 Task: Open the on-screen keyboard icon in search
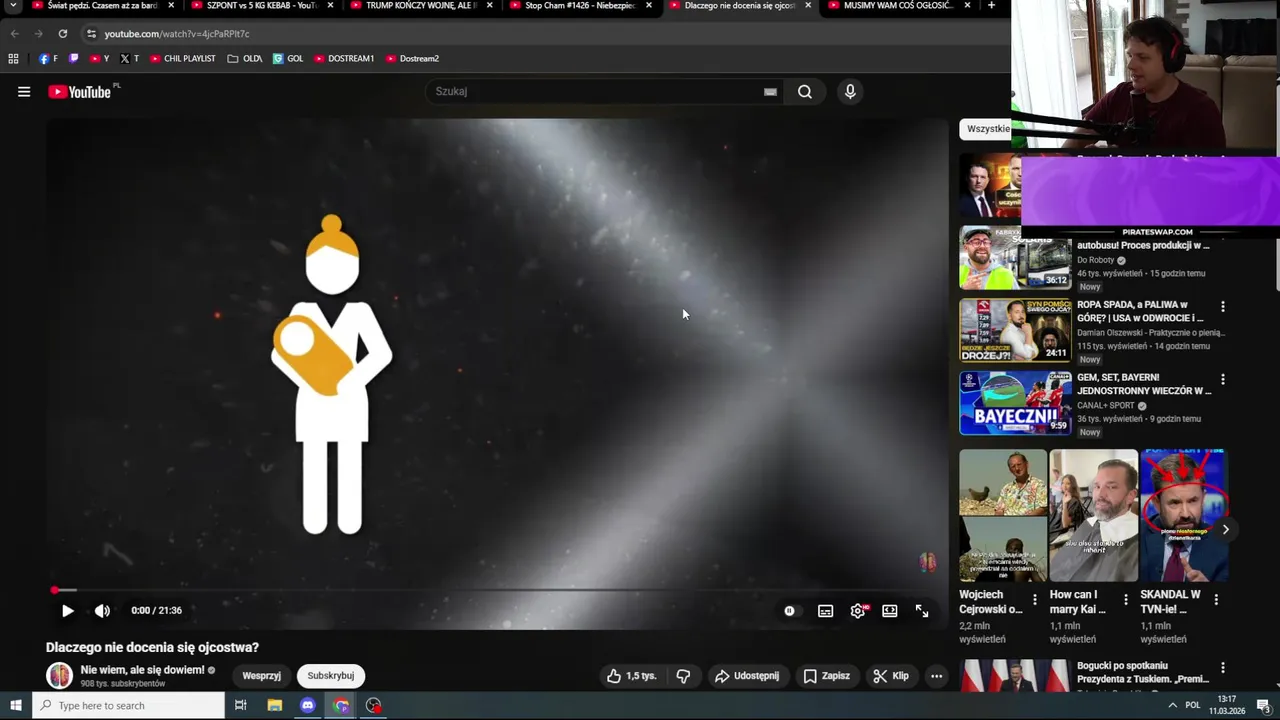[x=770, y=92]
